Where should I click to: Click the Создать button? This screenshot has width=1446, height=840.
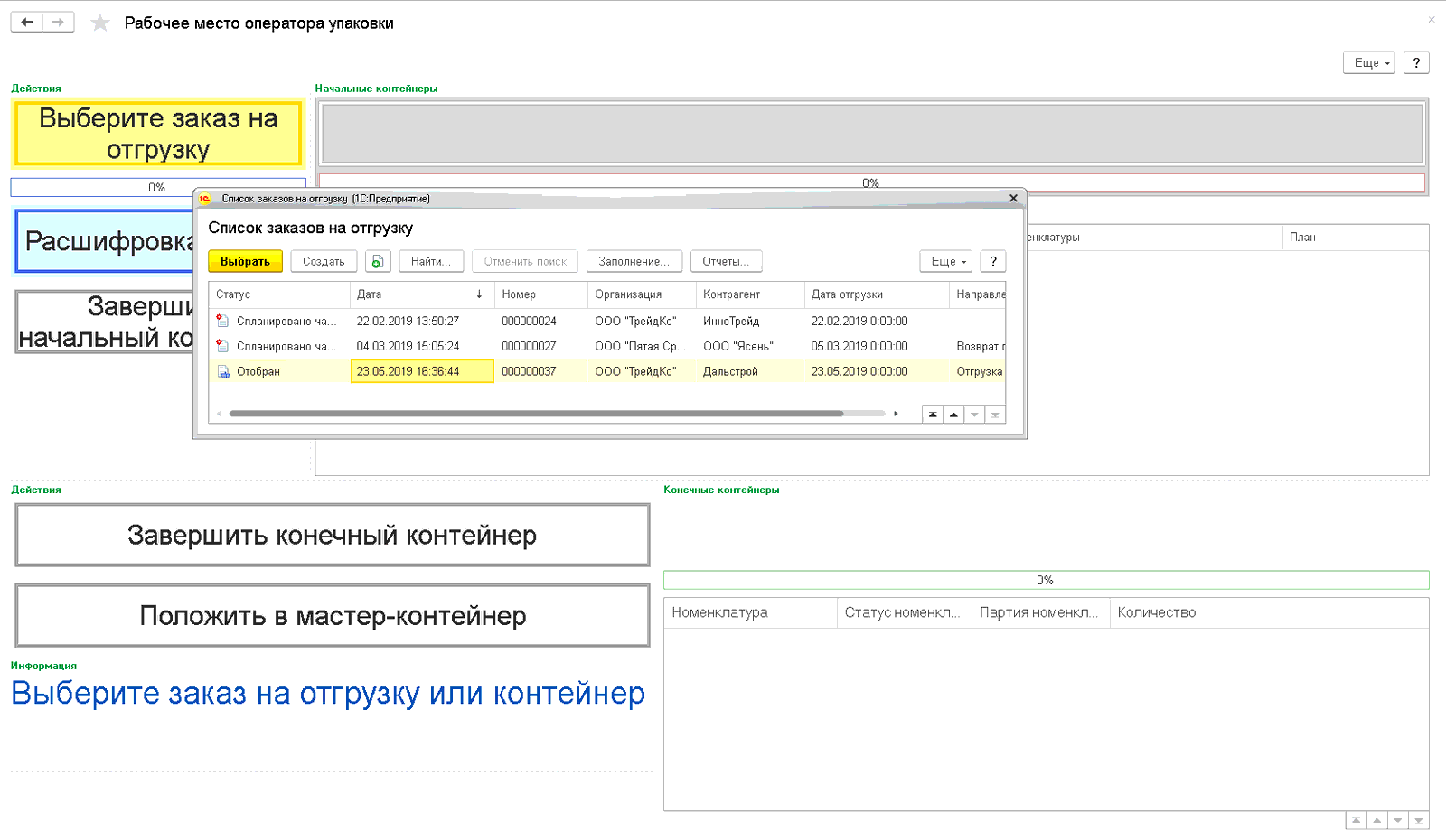pyautogui.click(x=324, y=261)
